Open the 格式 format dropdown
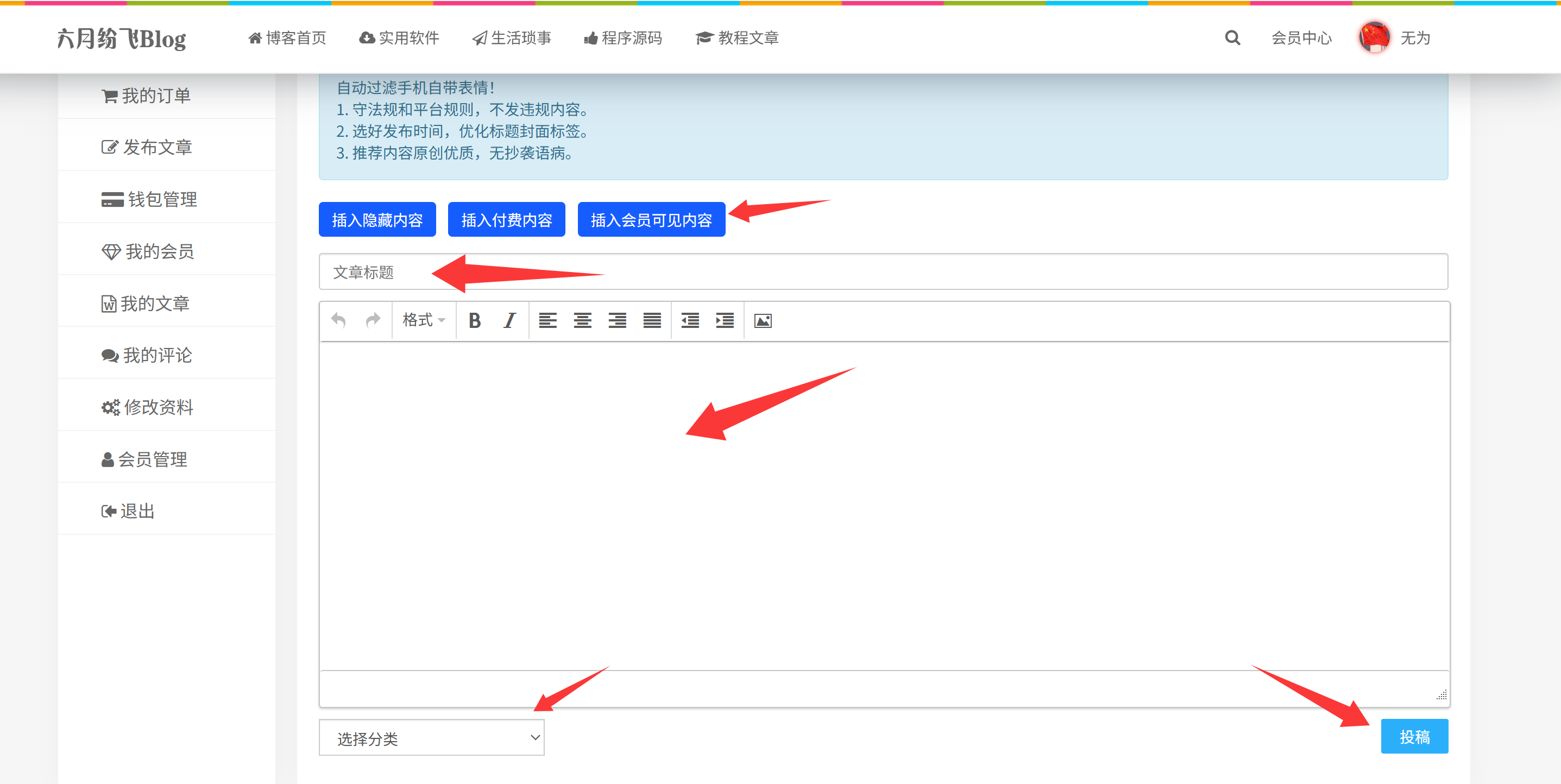This screenshot has width=1561, height=784. tap(423, 320)
